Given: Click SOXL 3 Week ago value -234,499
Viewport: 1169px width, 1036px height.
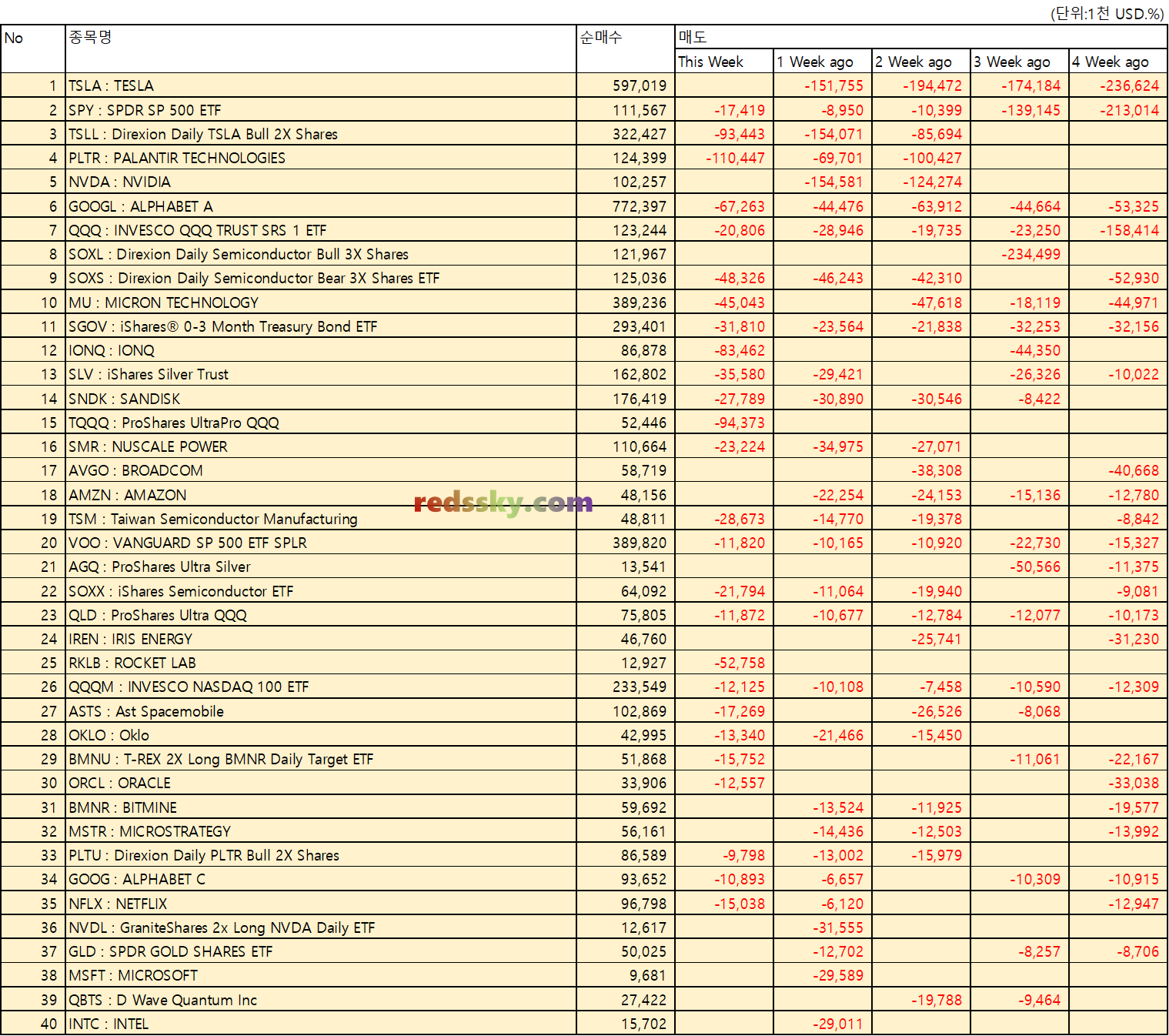Looking at the screenshot, I should [1030, 254].
